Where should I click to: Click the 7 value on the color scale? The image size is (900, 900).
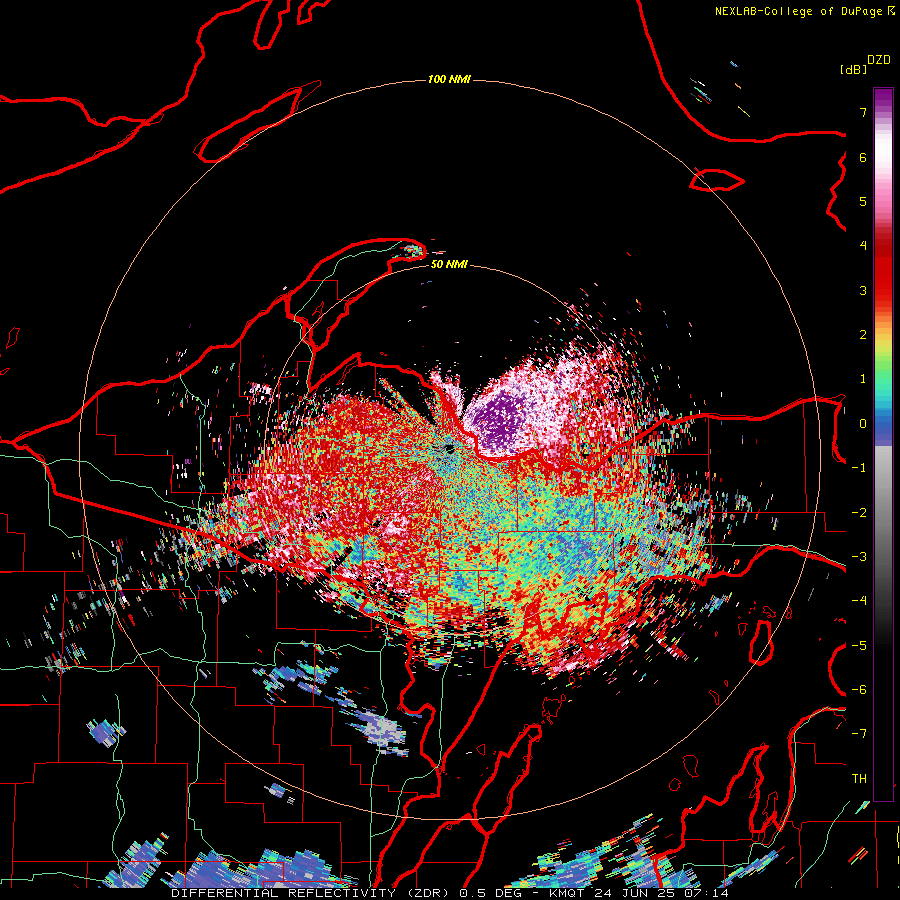[x=863, y=112]
